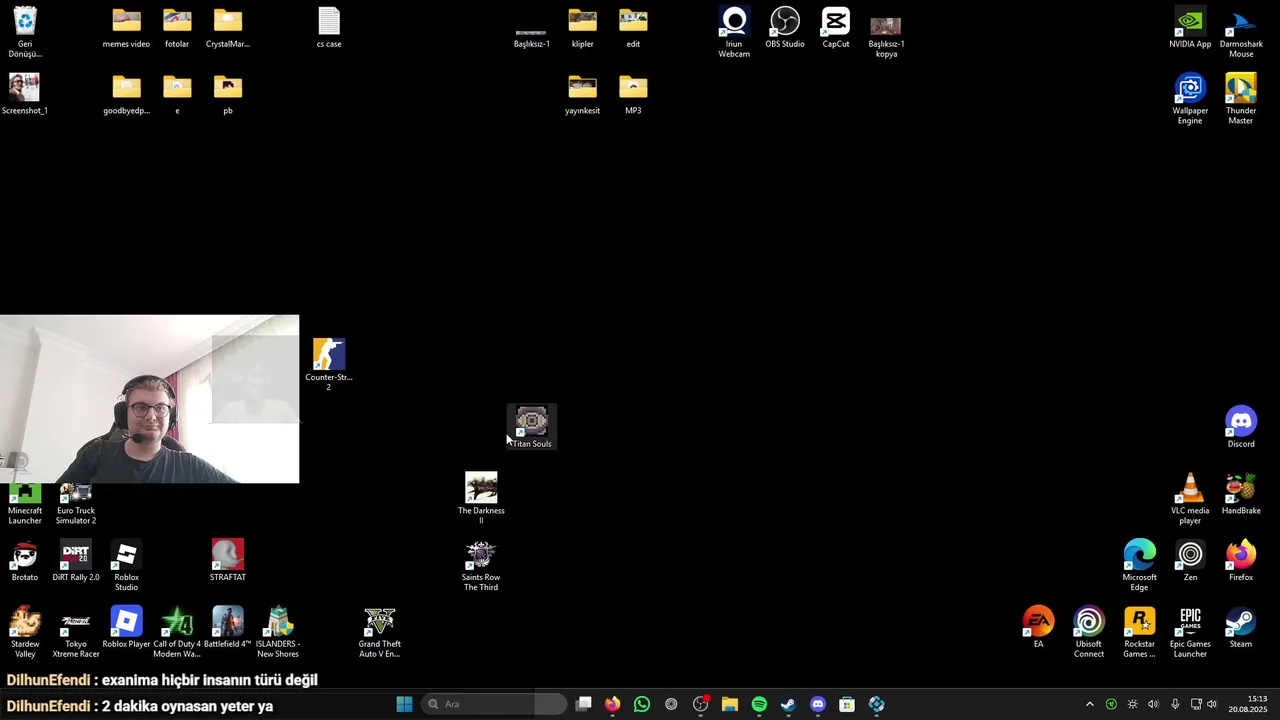1280x720 pixels.
Task: Open Roblox Player desktop shortcut
Action: [126, 628]
